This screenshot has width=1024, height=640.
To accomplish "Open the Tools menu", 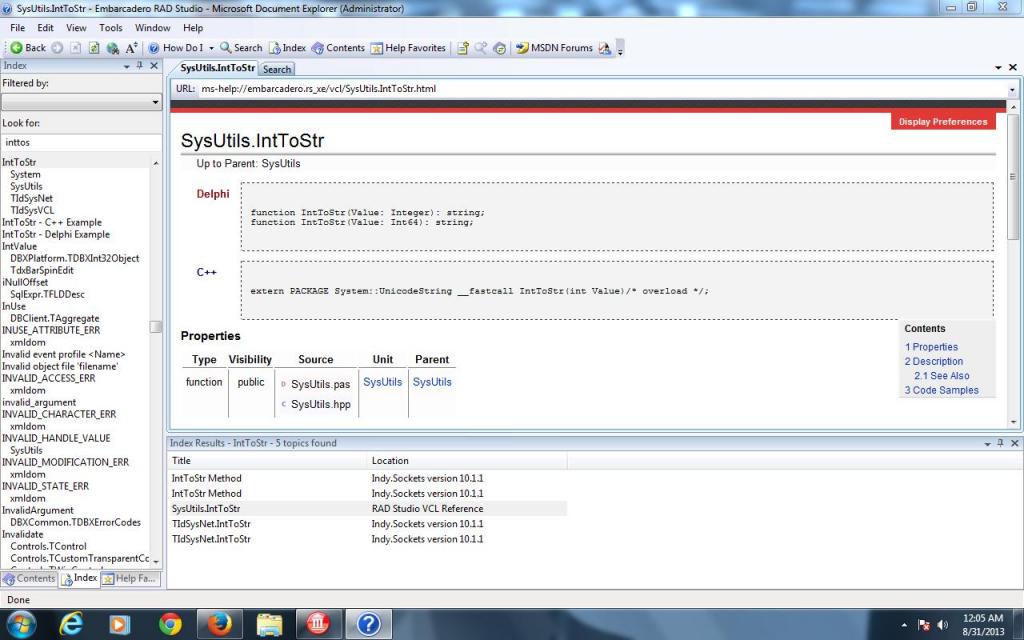I will pyautogui.click(x=111, y=27).
